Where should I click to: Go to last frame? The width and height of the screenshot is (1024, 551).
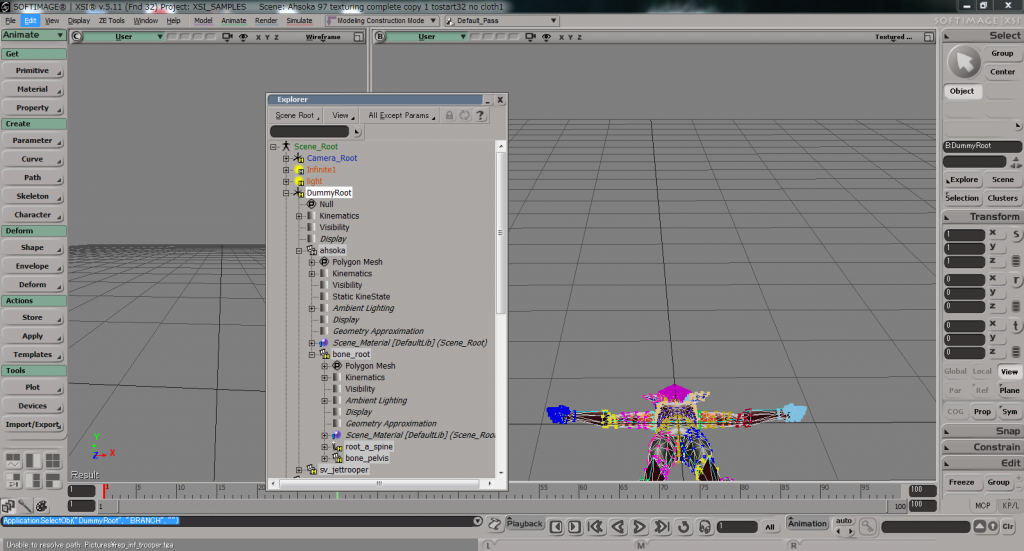(662, 527)
